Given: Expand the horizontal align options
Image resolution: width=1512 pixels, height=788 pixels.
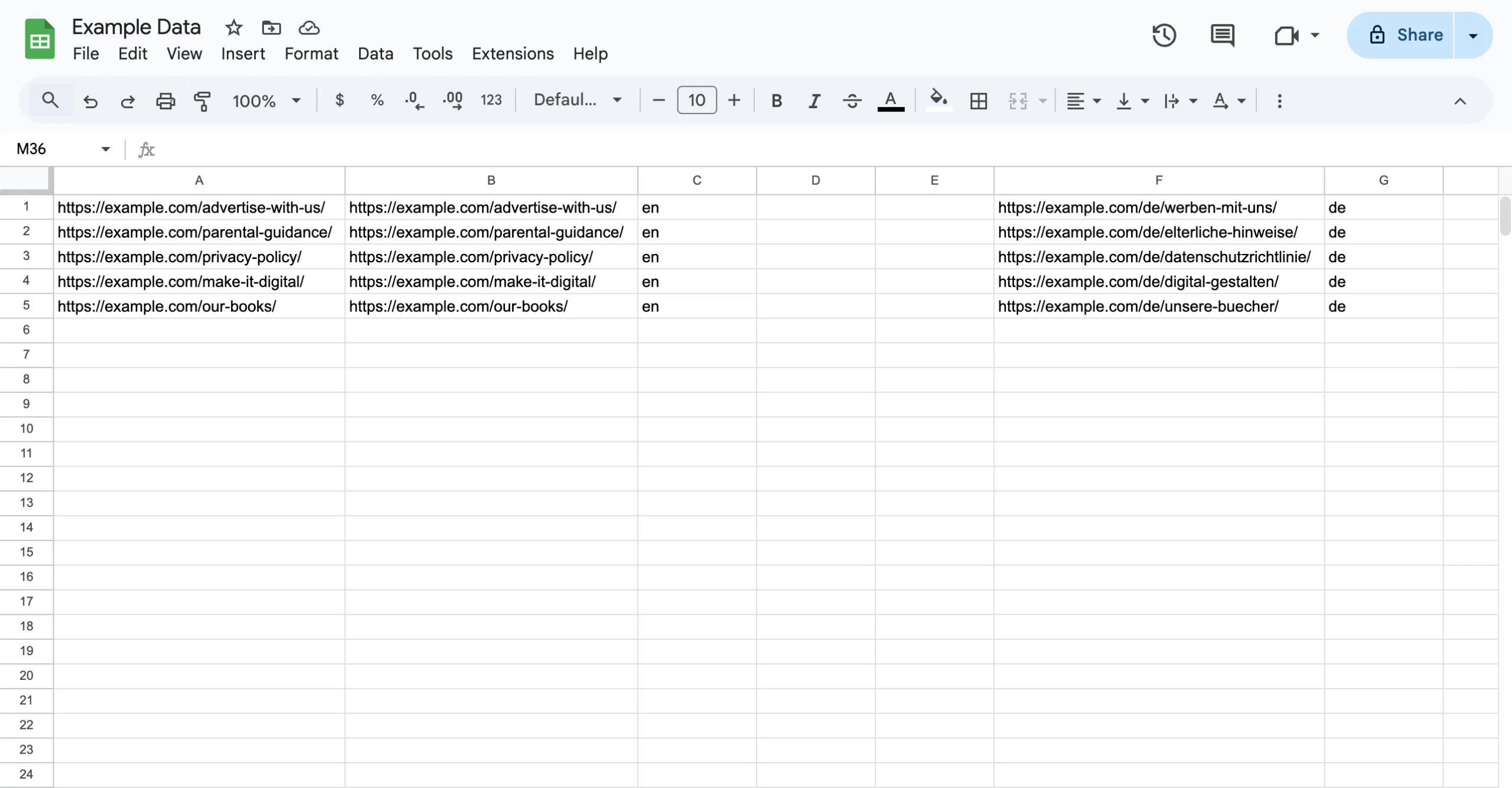Looking at the screenshot, I should tap(1097, 100).
